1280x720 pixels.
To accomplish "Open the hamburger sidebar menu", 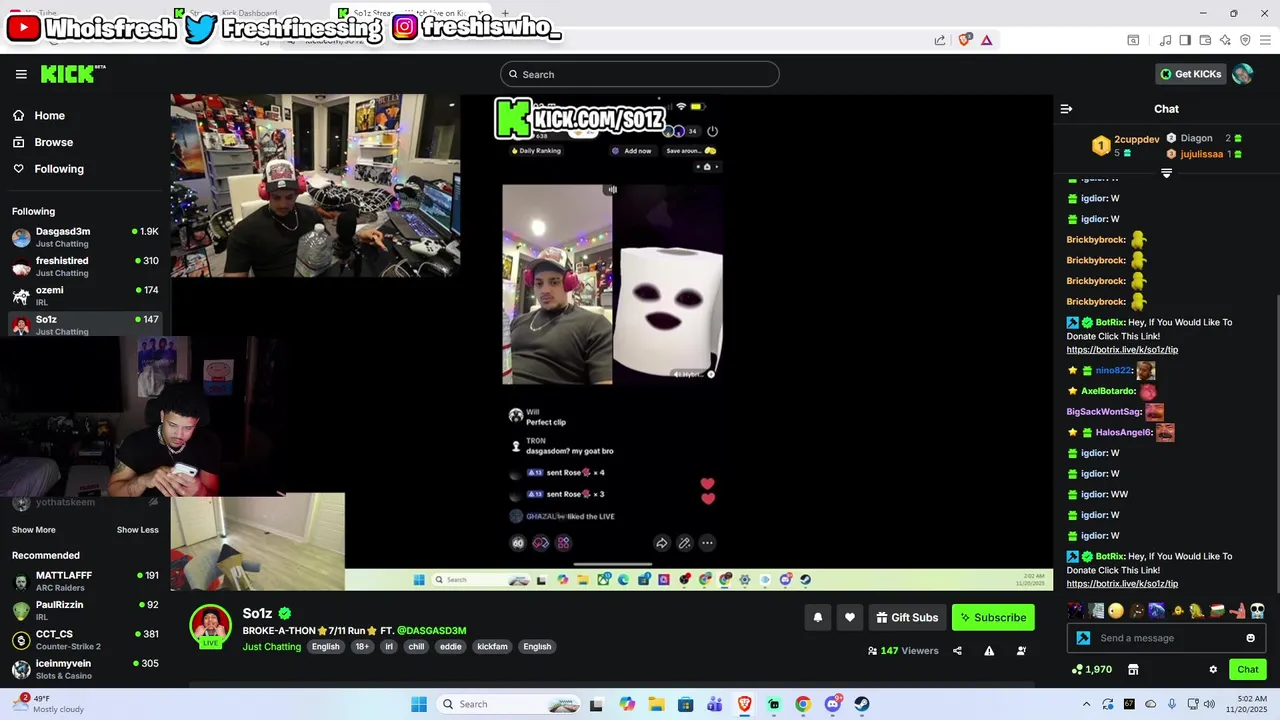I will tap(21, 74).
